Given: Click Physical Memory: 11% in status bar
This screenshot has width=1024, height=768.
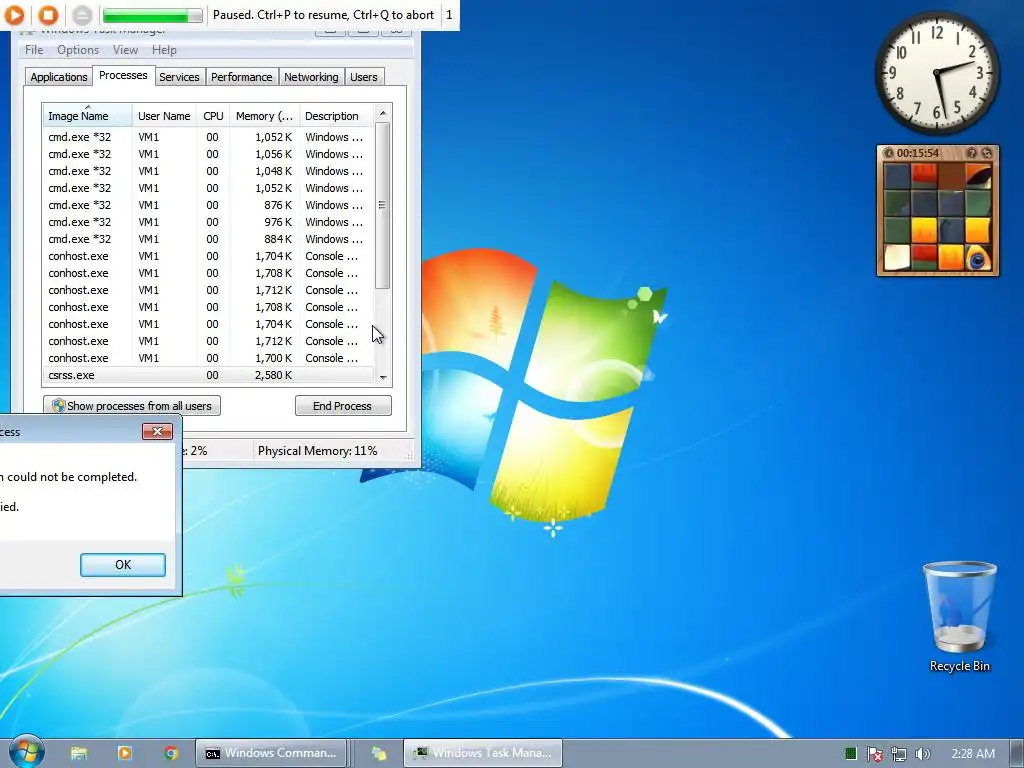Looking at the screenshot, I should click(x=317, y=451).
